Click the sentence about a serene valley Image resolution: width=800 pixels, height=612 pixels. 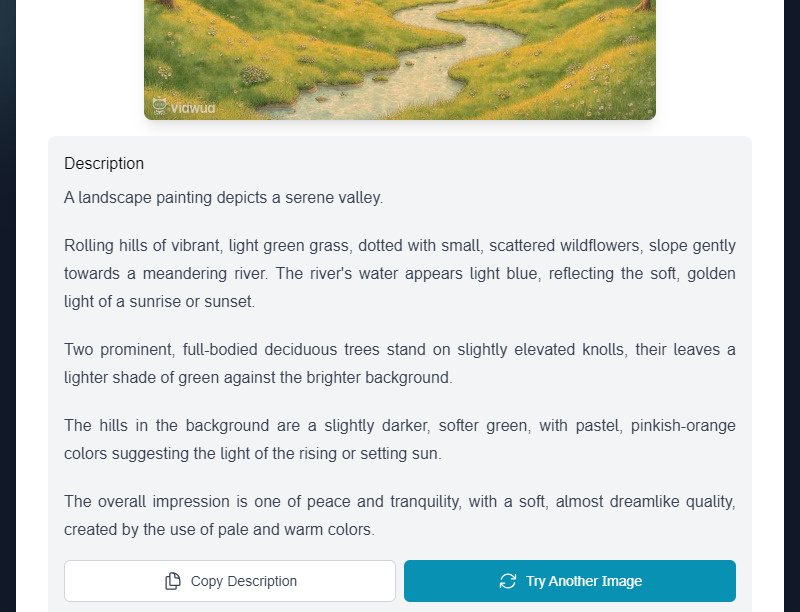pos(223,198)
